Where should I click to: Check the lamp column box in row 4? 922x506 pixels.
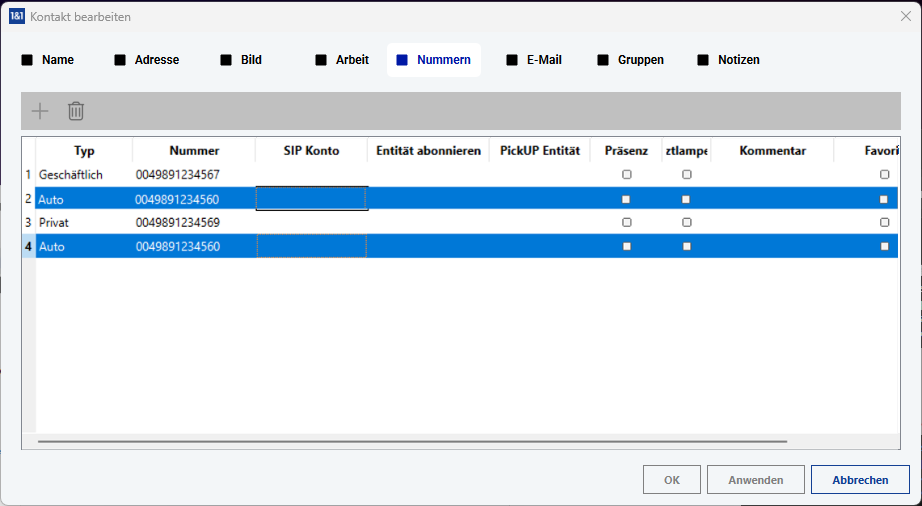pyautogui.click(x=686, y=246)
